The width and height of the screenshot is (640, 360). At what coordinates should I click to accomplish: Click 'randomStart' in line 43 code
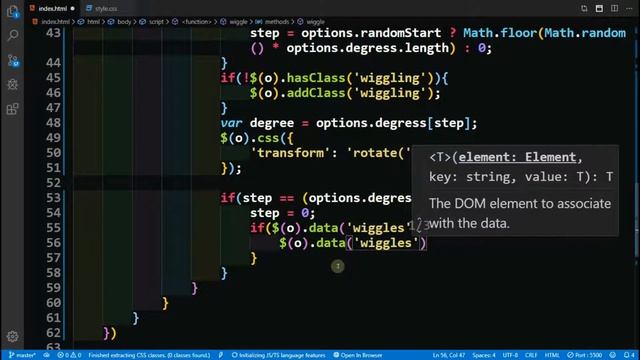(401, 33)
